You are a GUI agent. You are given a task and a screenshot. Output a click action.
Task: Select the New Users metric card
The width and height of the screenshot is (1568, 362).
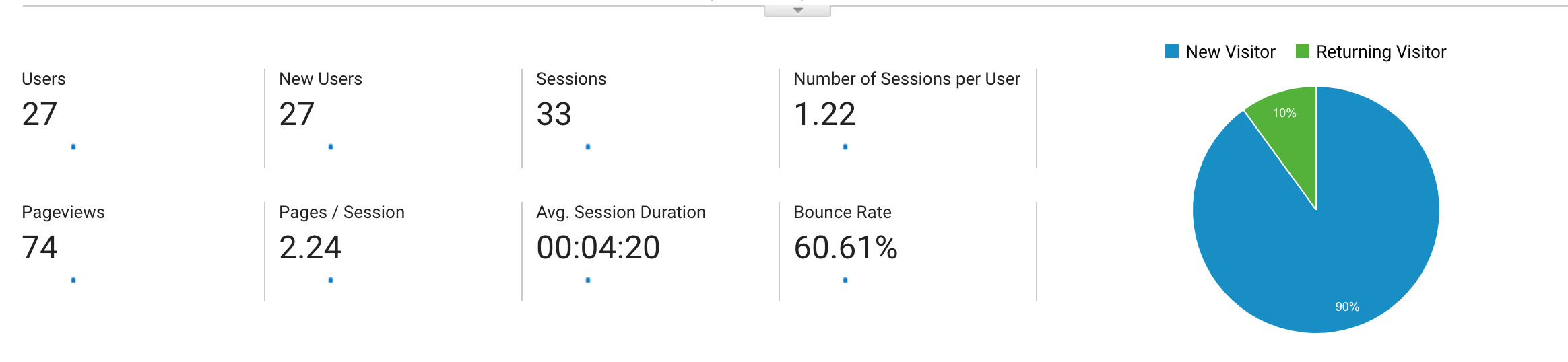(393, 118)
